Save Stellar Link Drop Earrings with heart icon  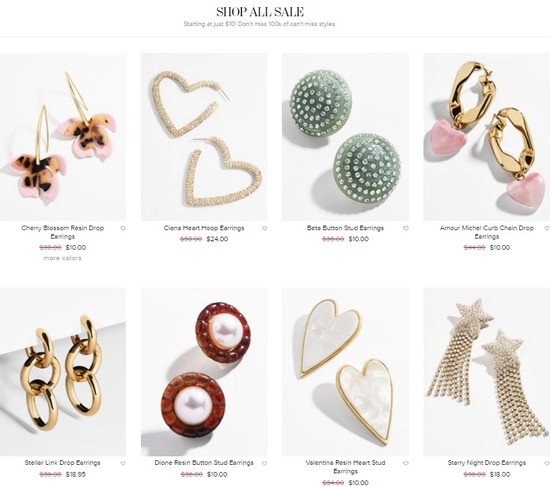pyautogui.click(x=123, y=463)
